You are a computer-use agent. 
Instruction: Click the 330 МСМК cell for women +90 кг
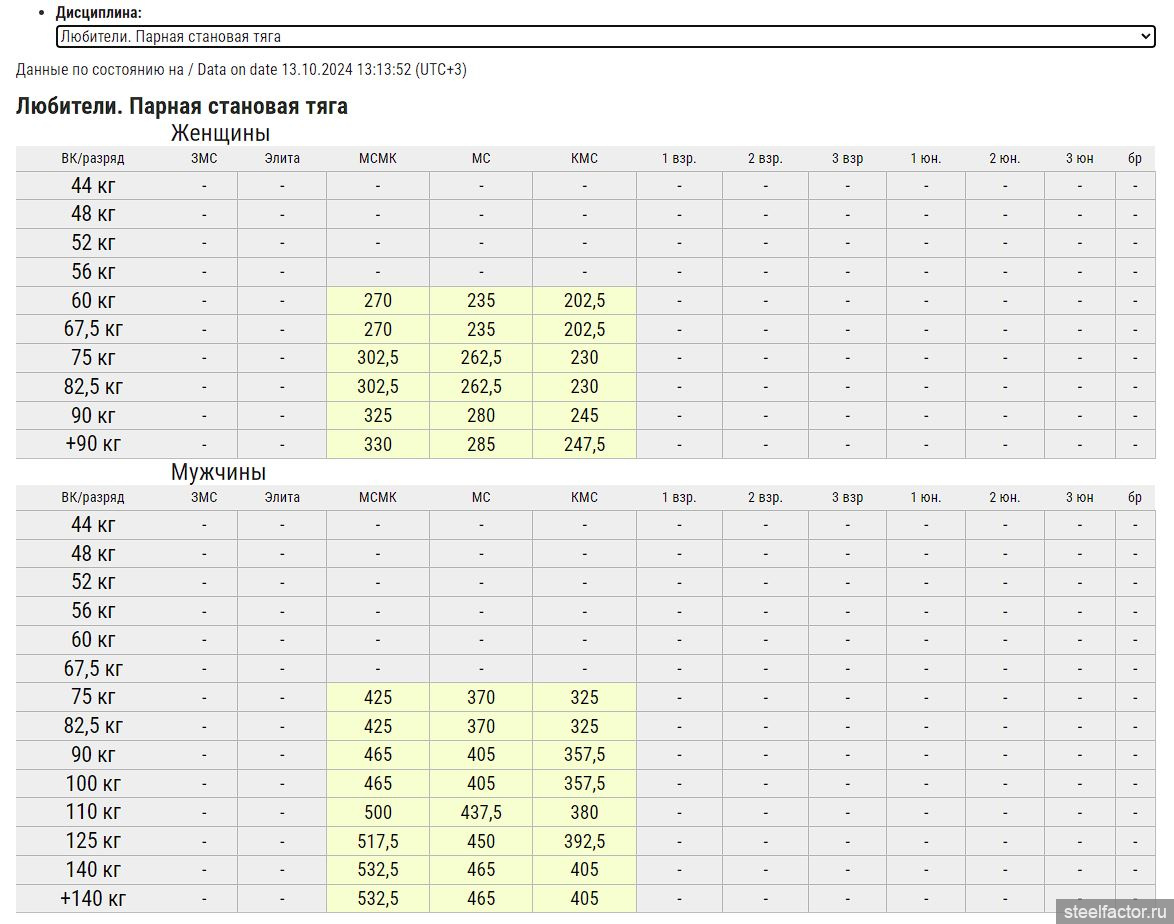(377, 444)
